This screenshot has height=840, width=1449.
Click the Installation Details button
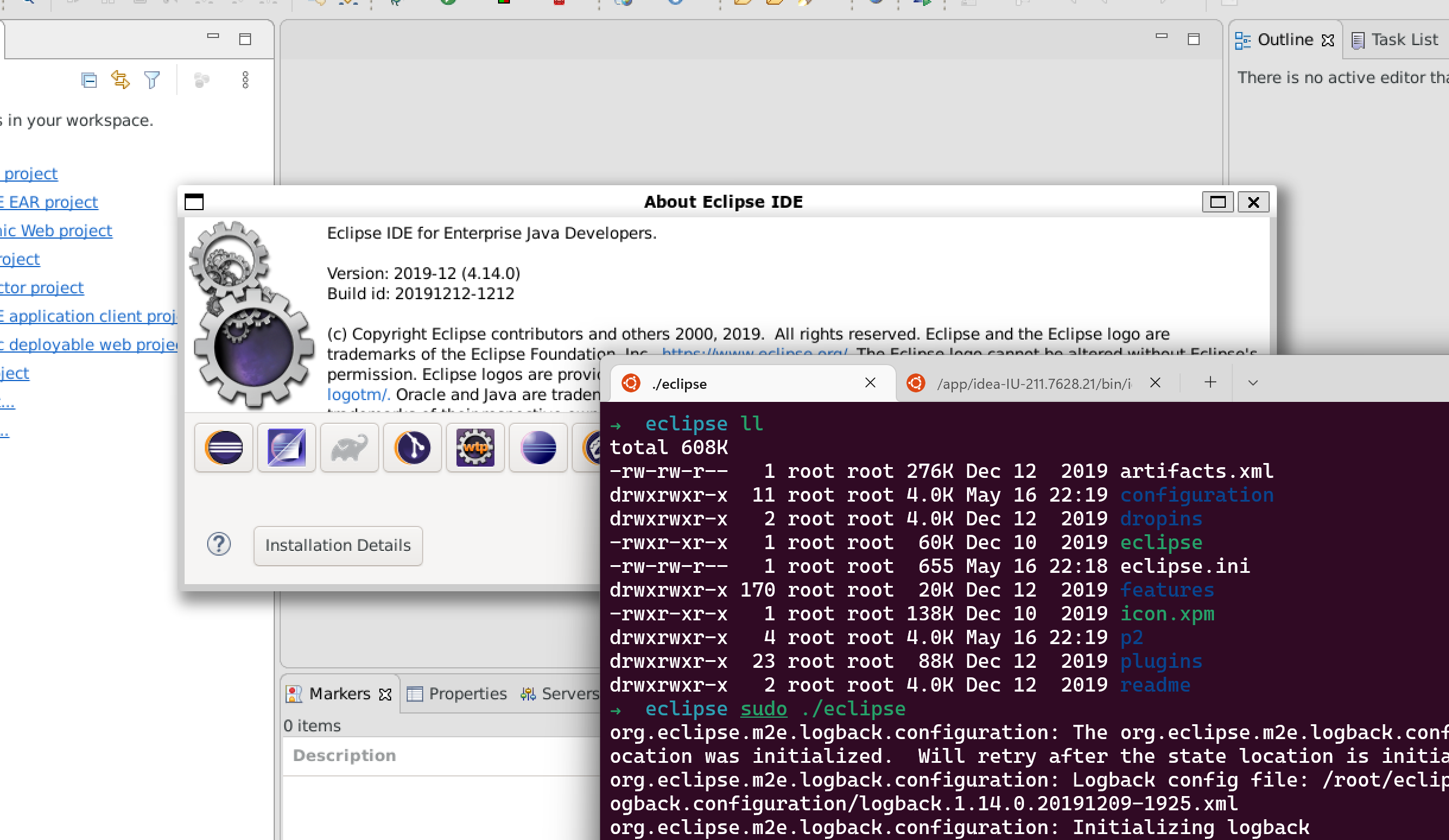337,545
